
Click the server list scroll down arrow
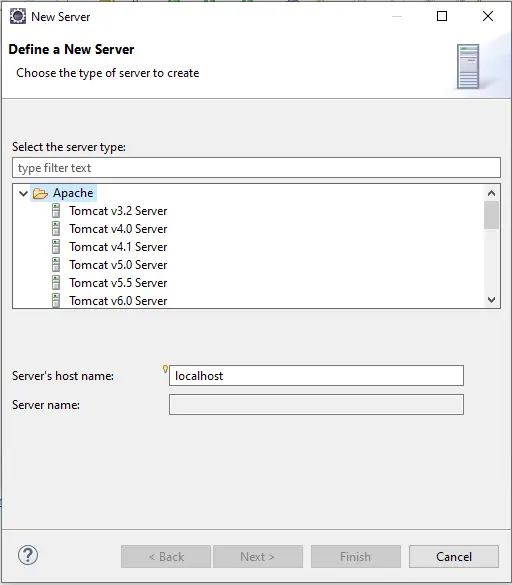tap(491, 300)
